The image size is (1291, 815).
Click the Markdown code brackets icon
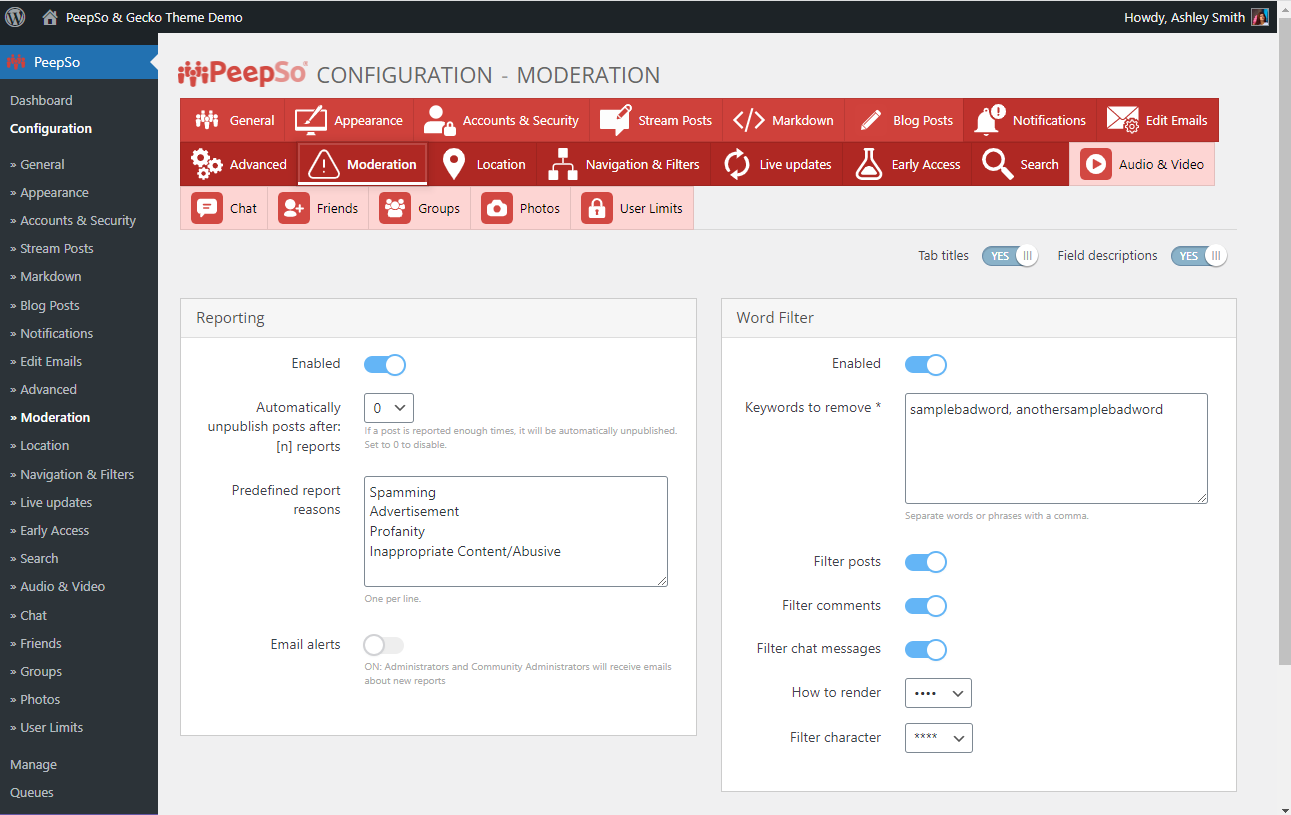[x=749, y=120]
